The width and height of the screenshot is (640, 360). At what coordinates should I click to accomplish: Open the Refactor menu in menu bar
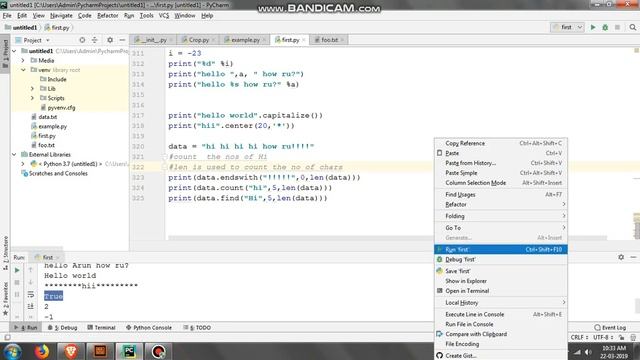108,16
